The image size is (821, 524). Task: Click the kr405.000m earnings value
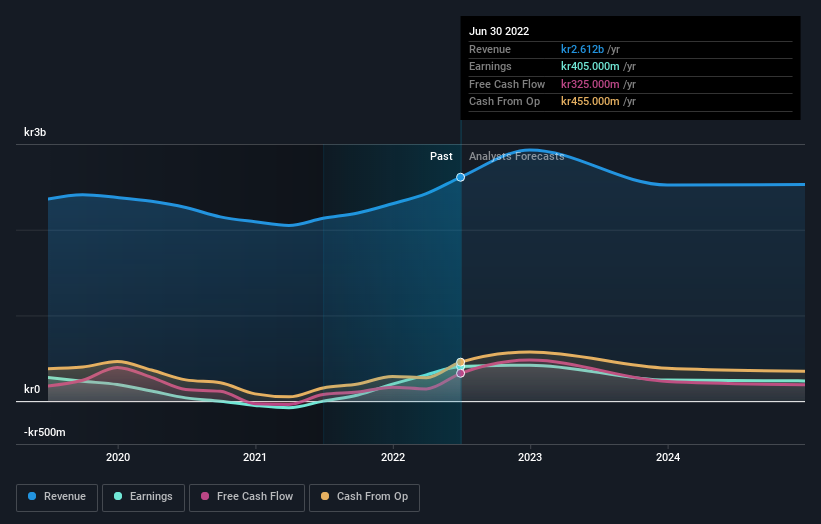[x=590, y=66]
